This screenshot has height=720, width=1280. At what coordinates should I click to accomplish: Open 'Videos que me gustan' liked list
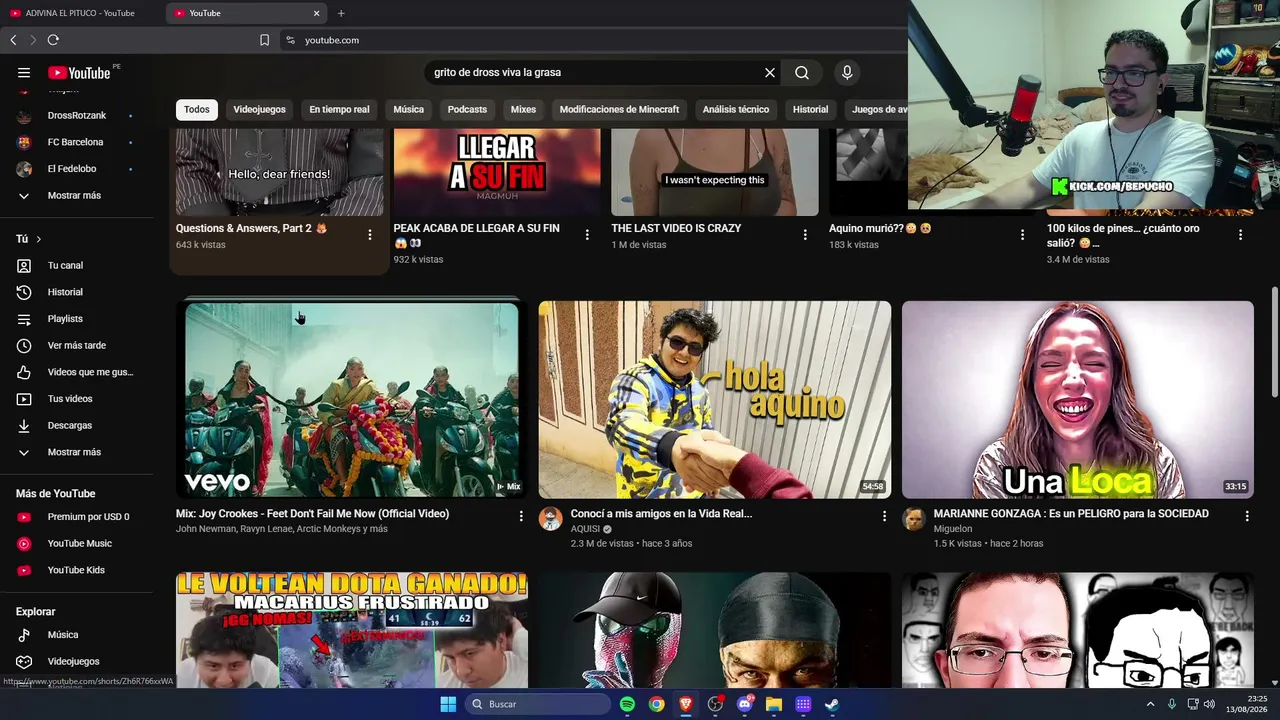point(77,372)
